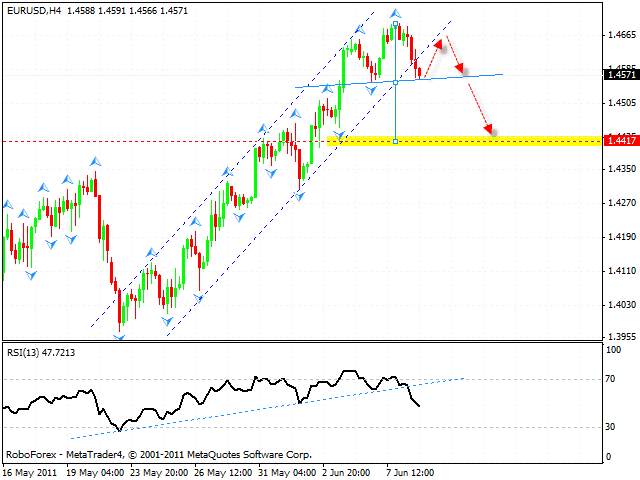640x480 pixels.
Task: Click fractal arrow below the 23 May low
Action: pos(121,337)
